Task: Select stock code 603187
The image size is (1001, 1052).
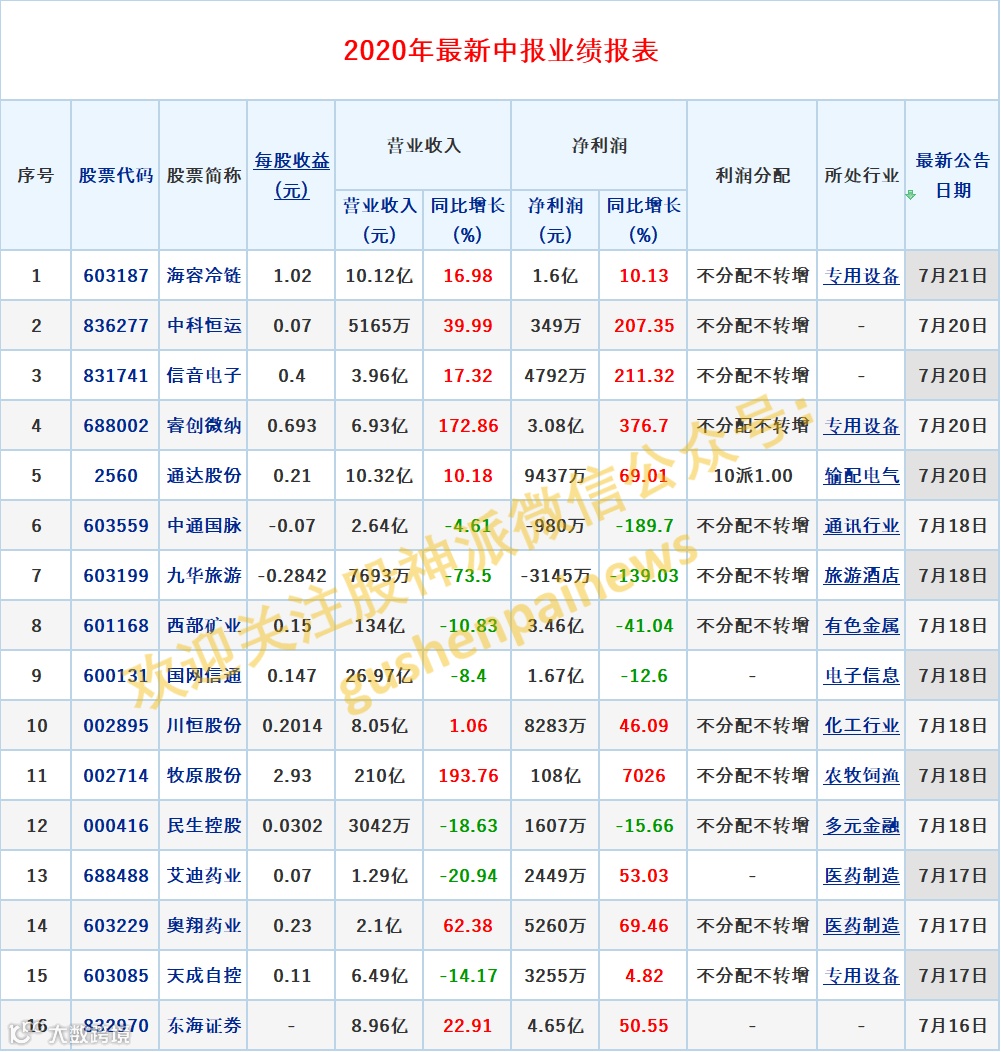Action: [x=115, y=276]
